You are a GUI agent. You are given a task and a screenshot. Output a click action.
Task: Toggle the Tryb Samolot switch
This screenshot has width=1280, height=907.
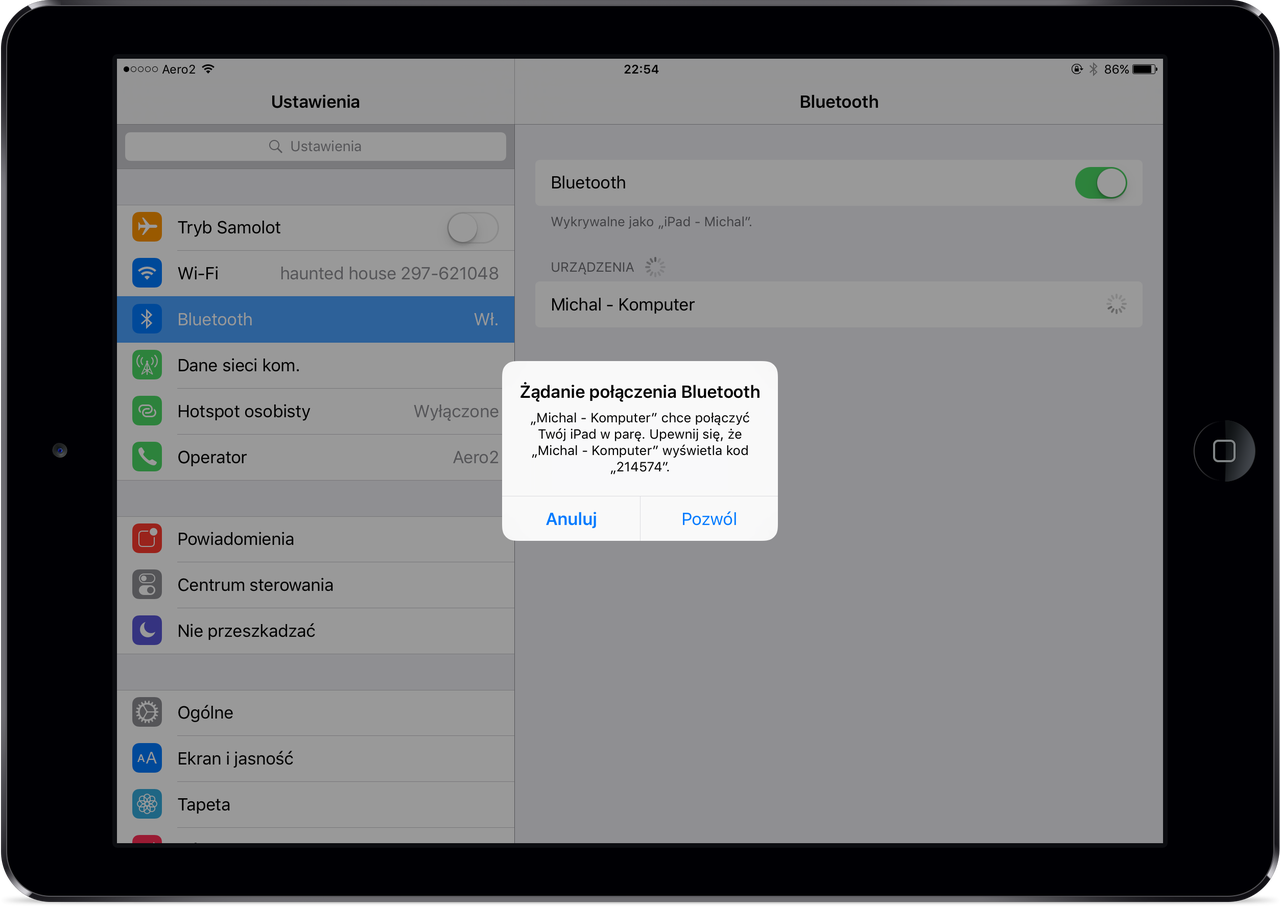click(472, 228)
